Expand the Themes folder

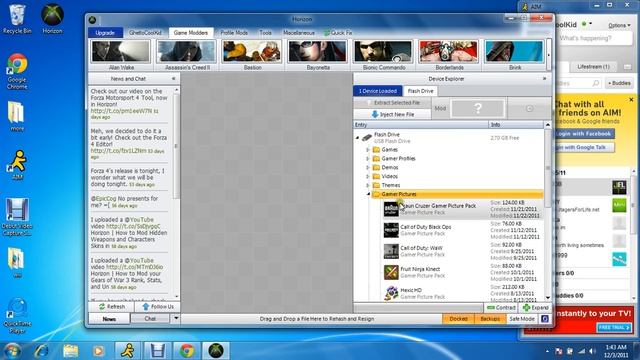click(368, 185)
